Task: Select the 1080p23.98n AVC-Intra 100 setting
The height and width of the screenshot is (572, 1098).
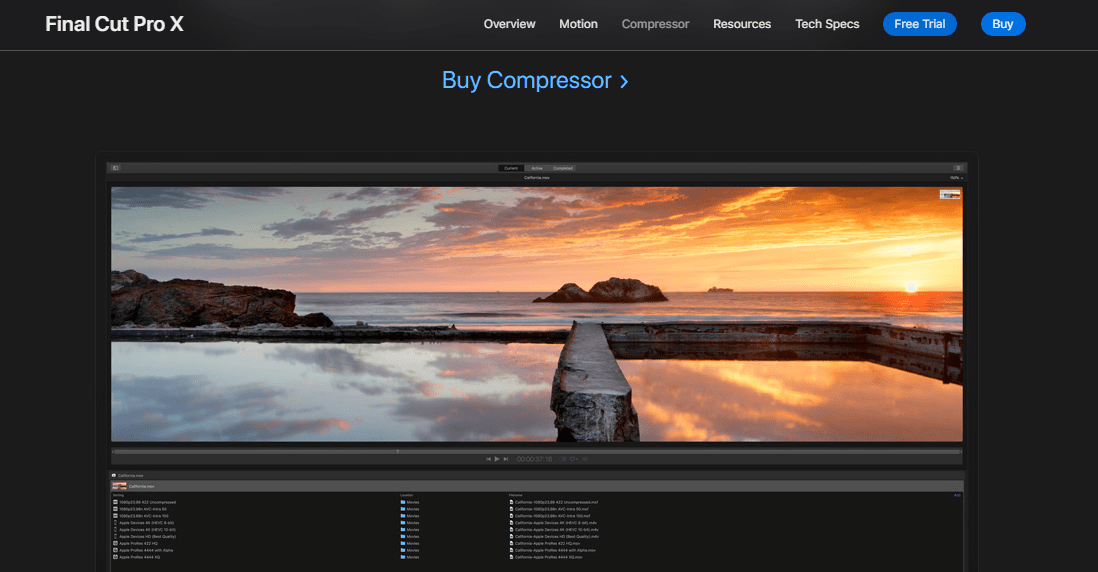Action: pos(141,516)
